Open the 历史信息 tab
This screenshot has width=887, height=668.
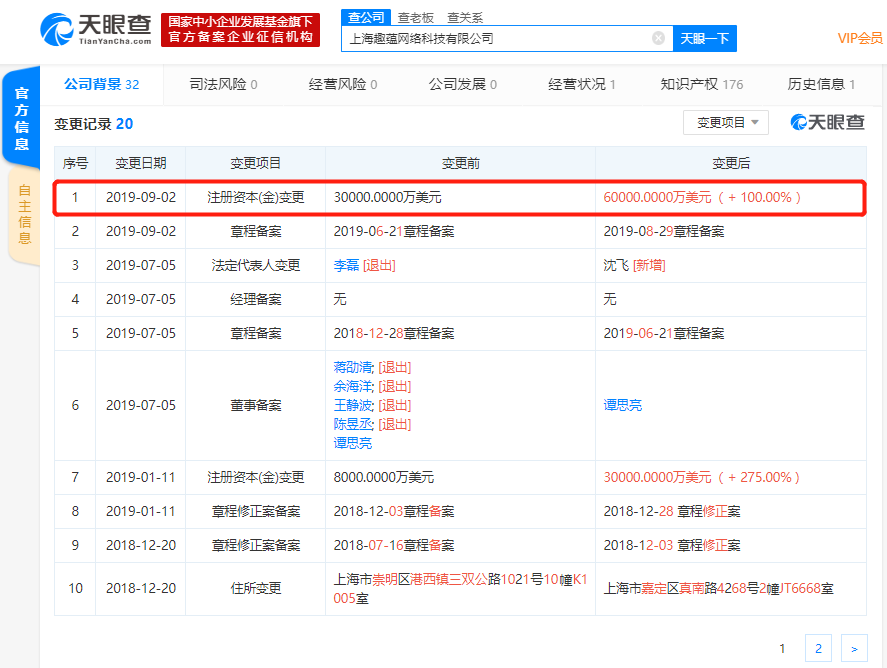click(821, 85)
